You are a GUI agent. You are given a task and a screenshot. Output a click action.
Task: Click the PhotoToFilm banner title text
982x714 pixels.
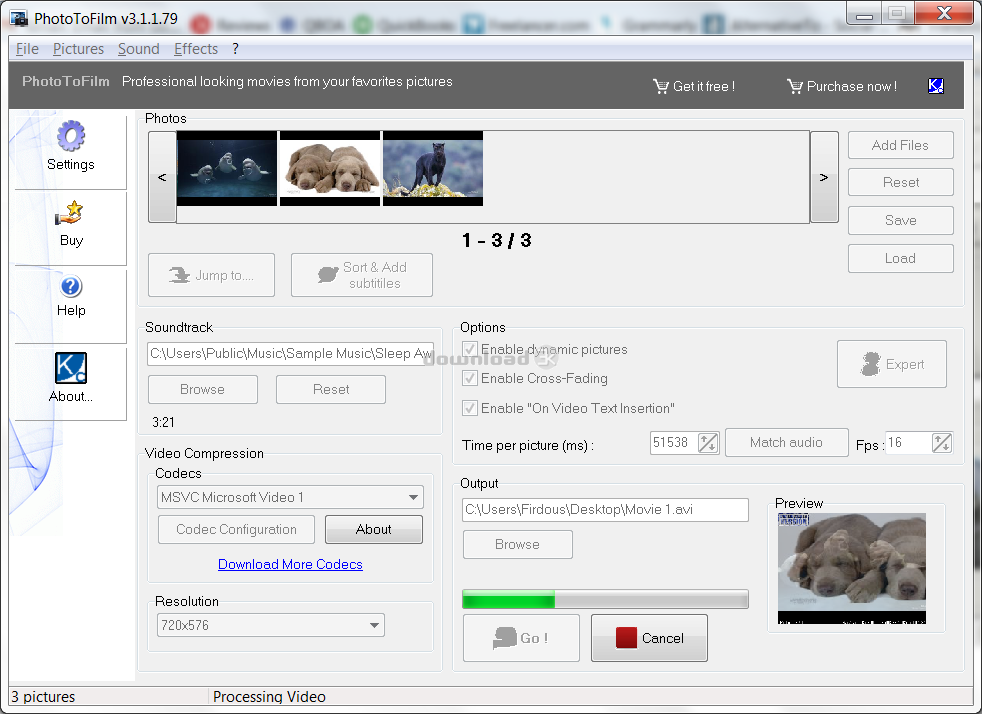(66, 81)
